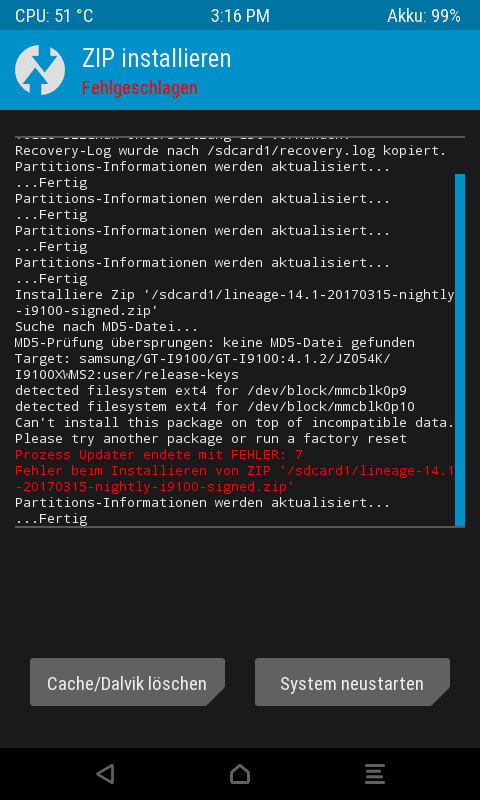Click the red Fehlgeschlagen status text
Screen dimensions: 480x800
140,88
